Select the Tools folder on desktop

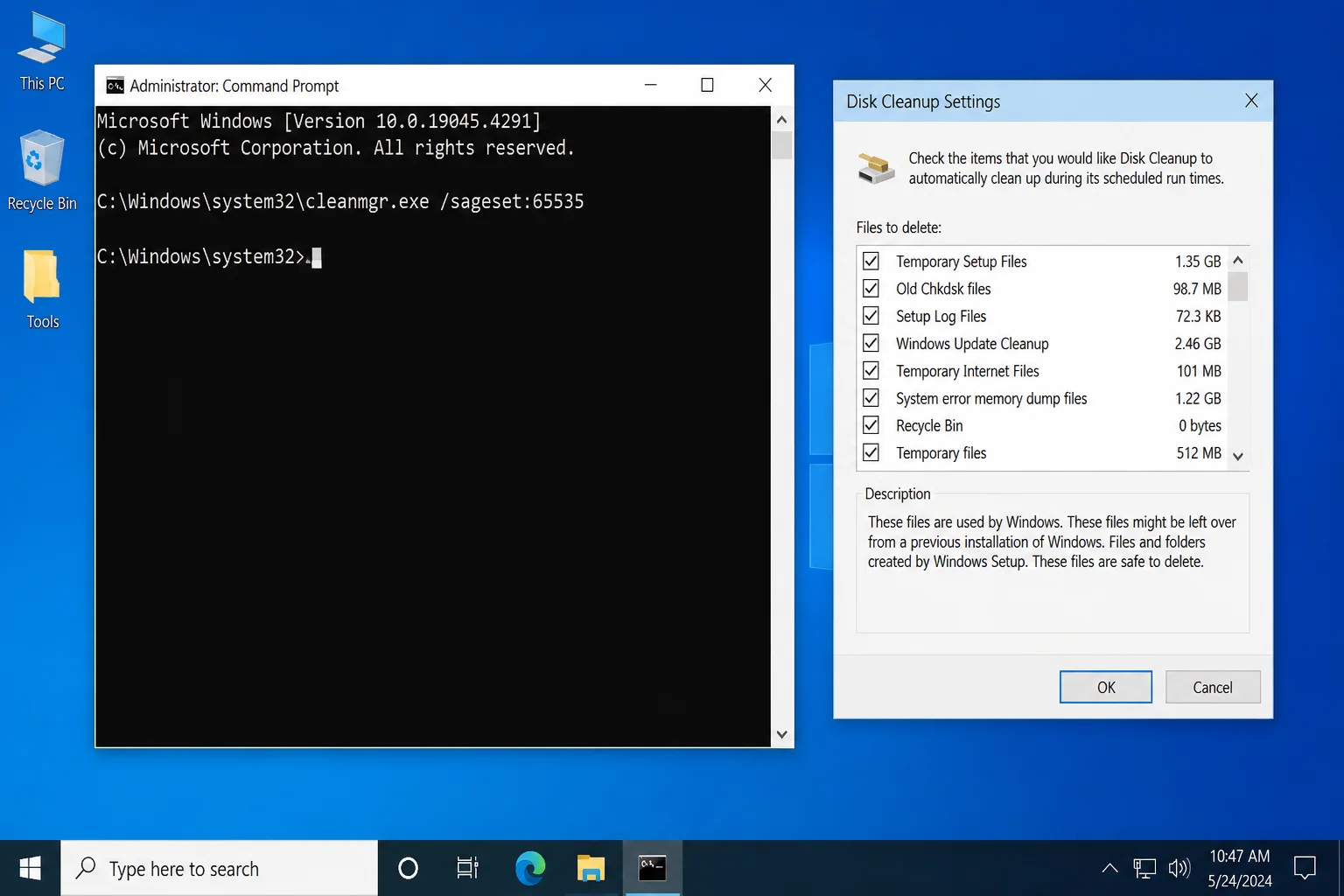(x=42, y=290)
